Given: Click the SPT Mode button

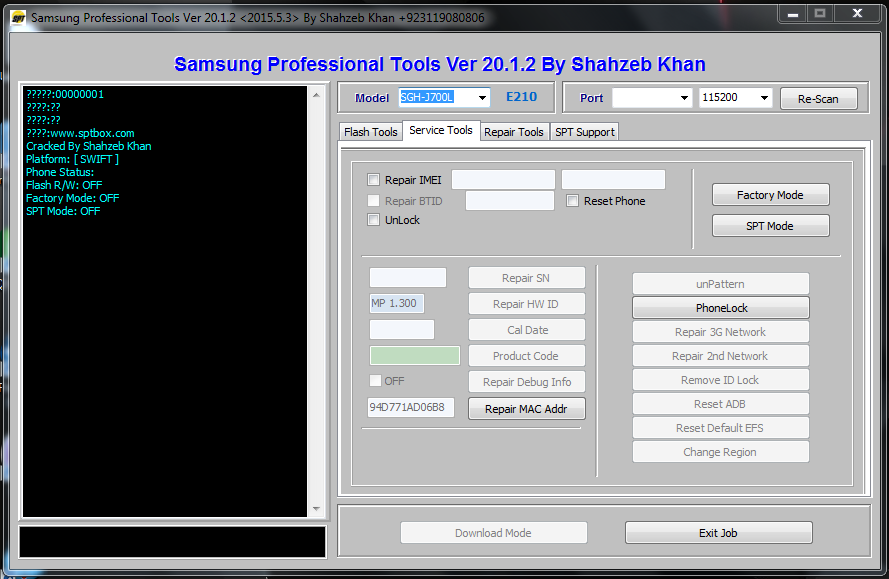Looking at the screenshot, I should 770,226.
